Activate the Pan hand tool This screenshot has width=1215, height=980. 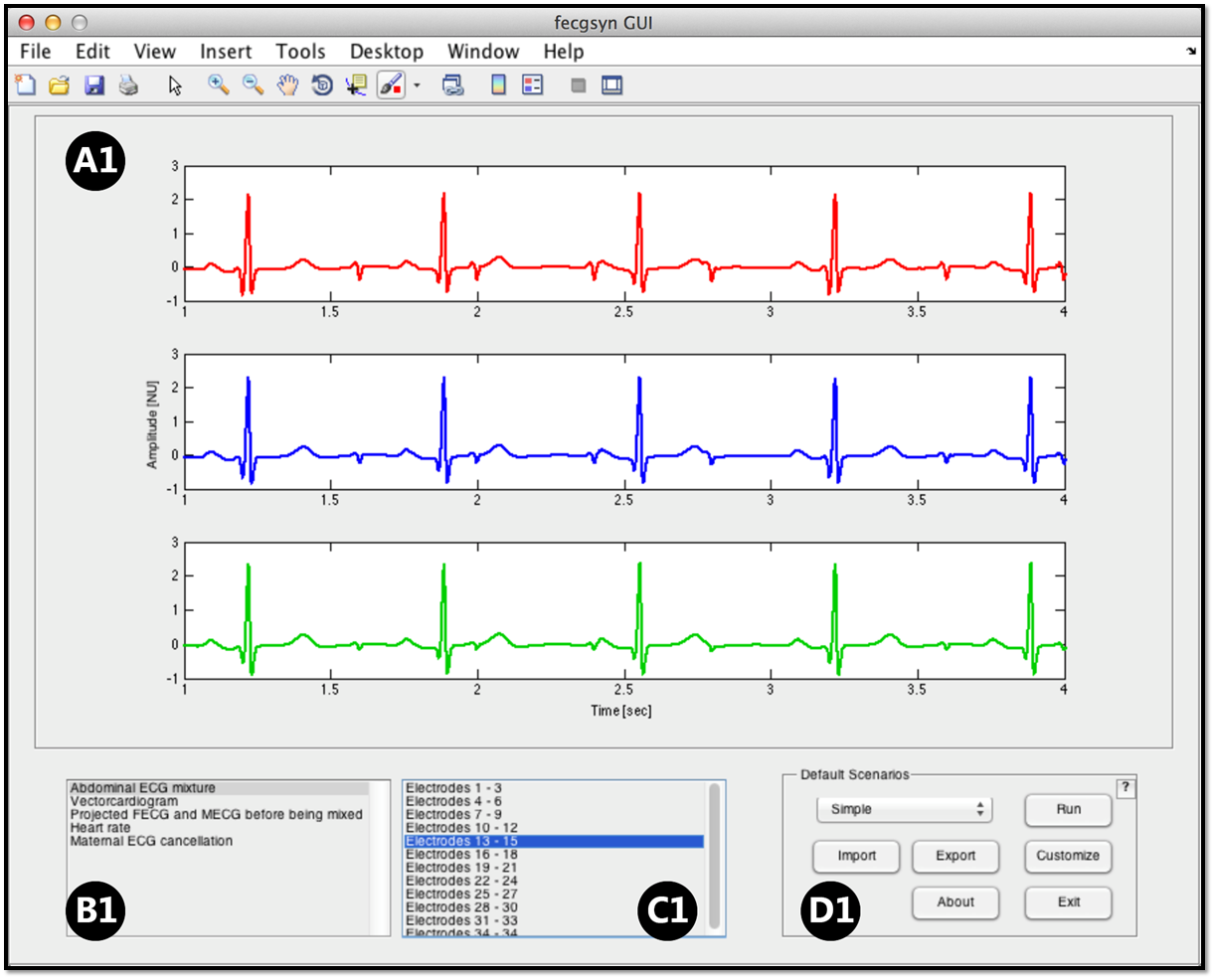[287, 85]
